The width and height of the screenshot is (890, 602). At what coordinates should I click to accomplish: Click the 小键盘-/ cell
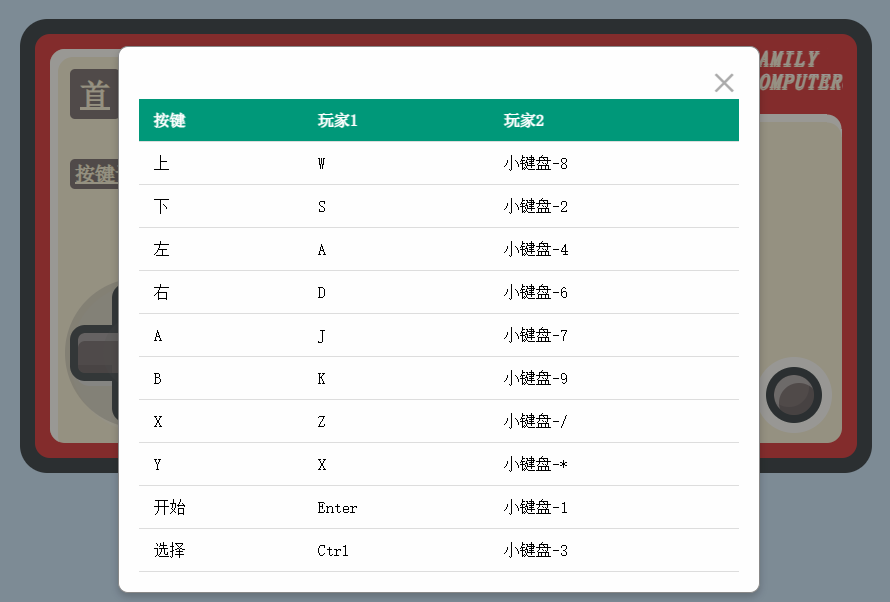point(535,422)
